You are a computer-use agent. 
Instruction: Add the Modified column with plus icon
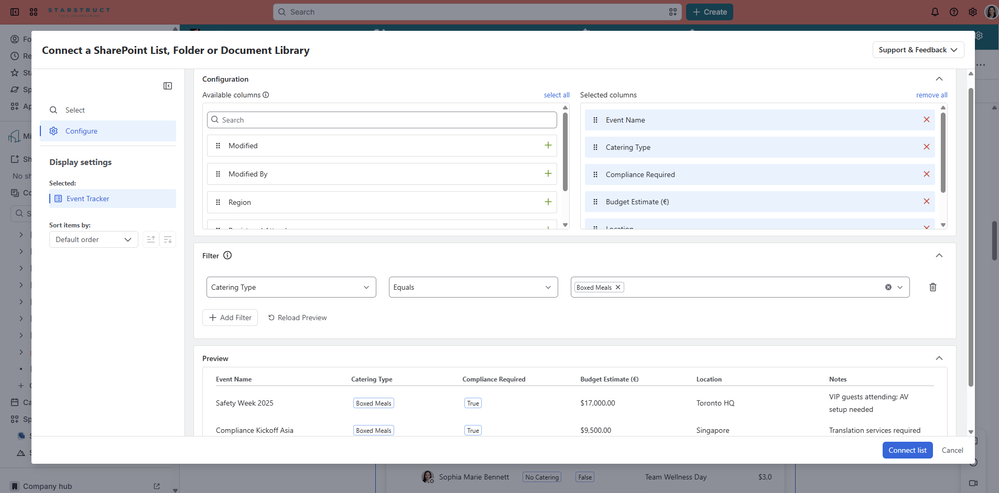point(548,145)
